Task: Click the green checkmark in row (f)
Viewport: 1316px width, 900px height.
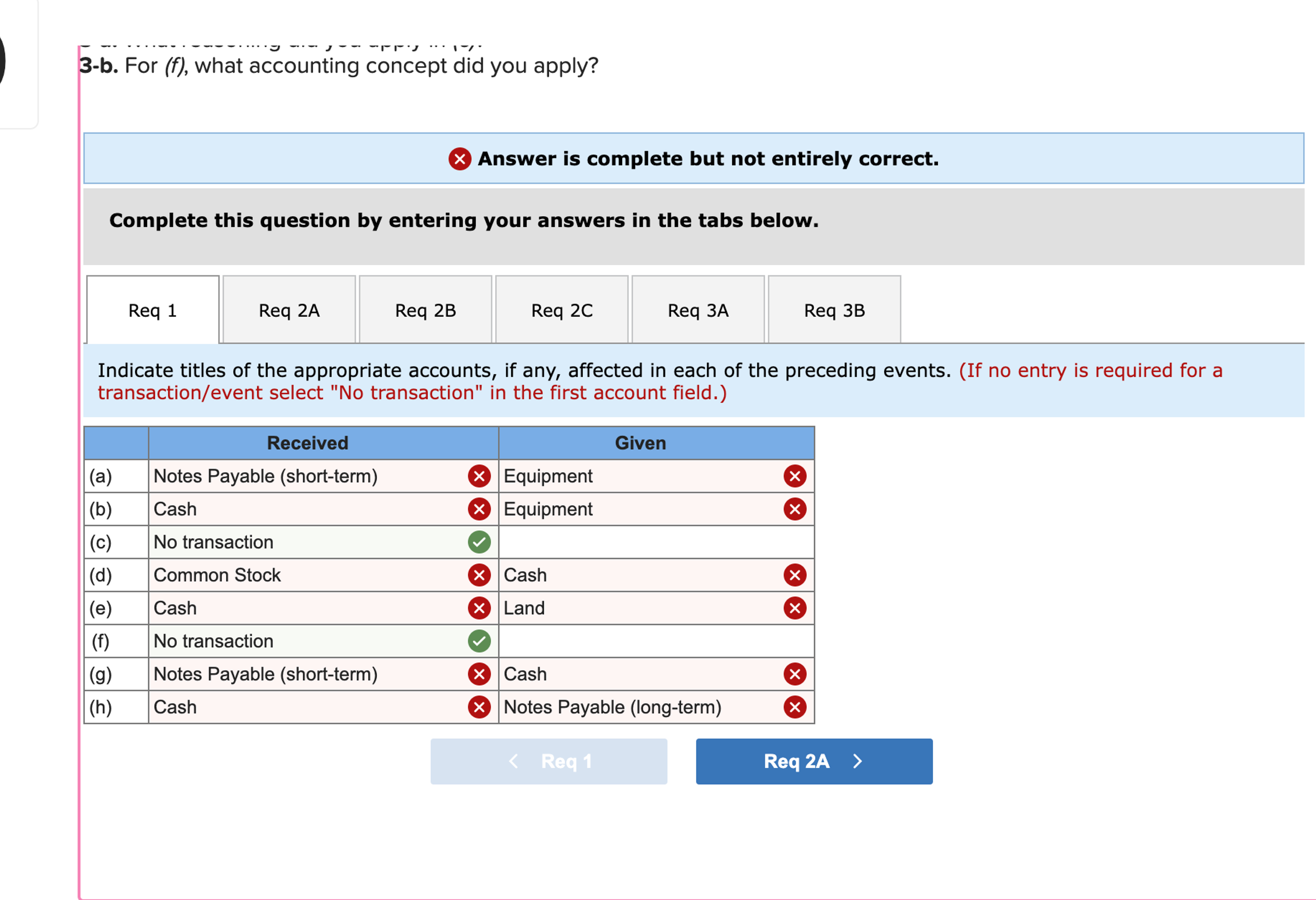Action: coord(479,641)
